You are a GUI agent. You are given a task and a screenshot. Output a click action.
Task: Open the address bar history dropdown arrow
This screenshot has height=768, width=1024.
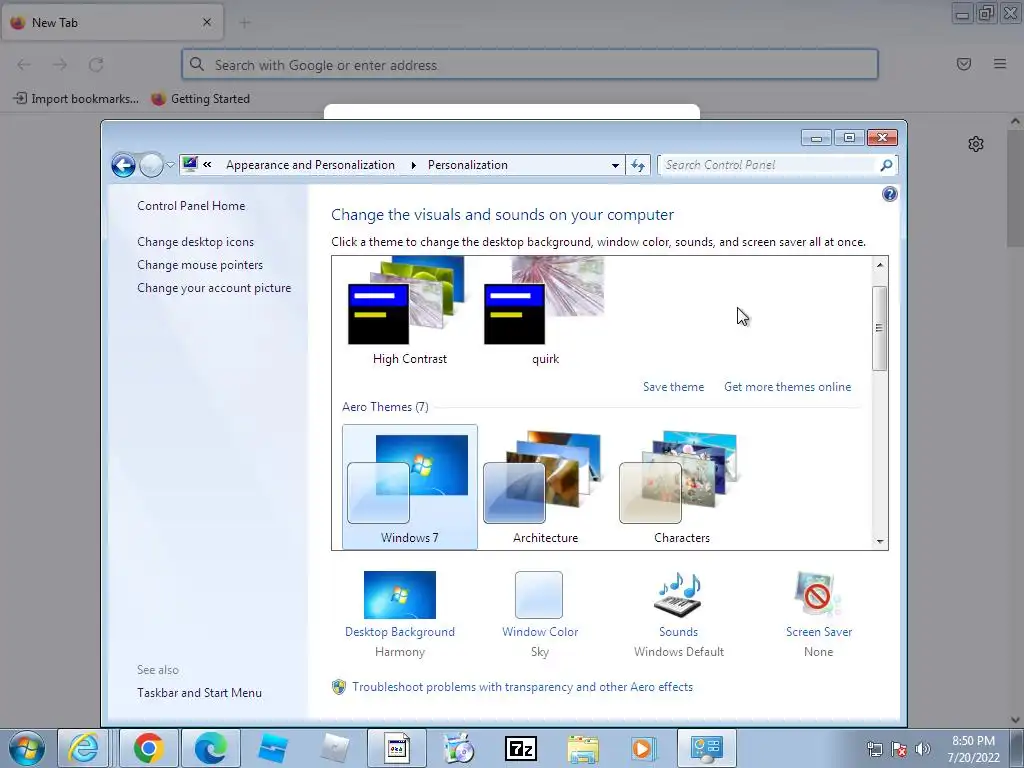615,165
